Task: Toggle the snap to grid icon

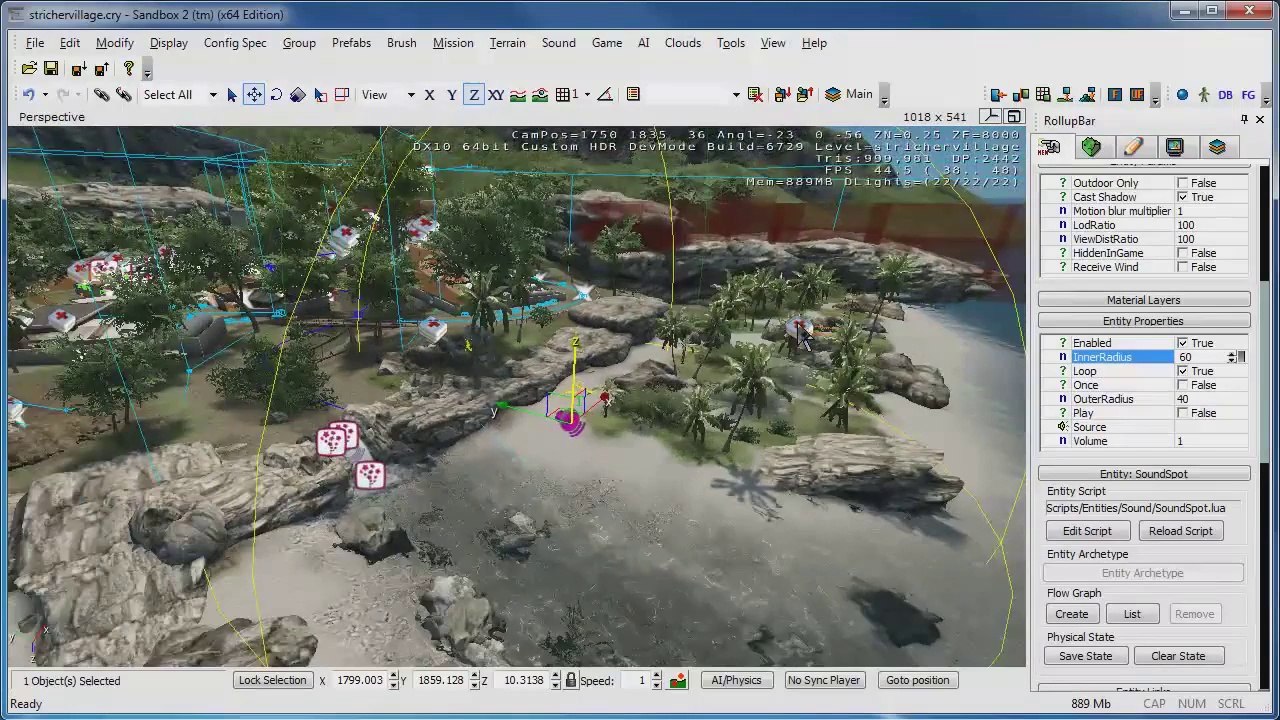Action: click(x=563, y=94)
